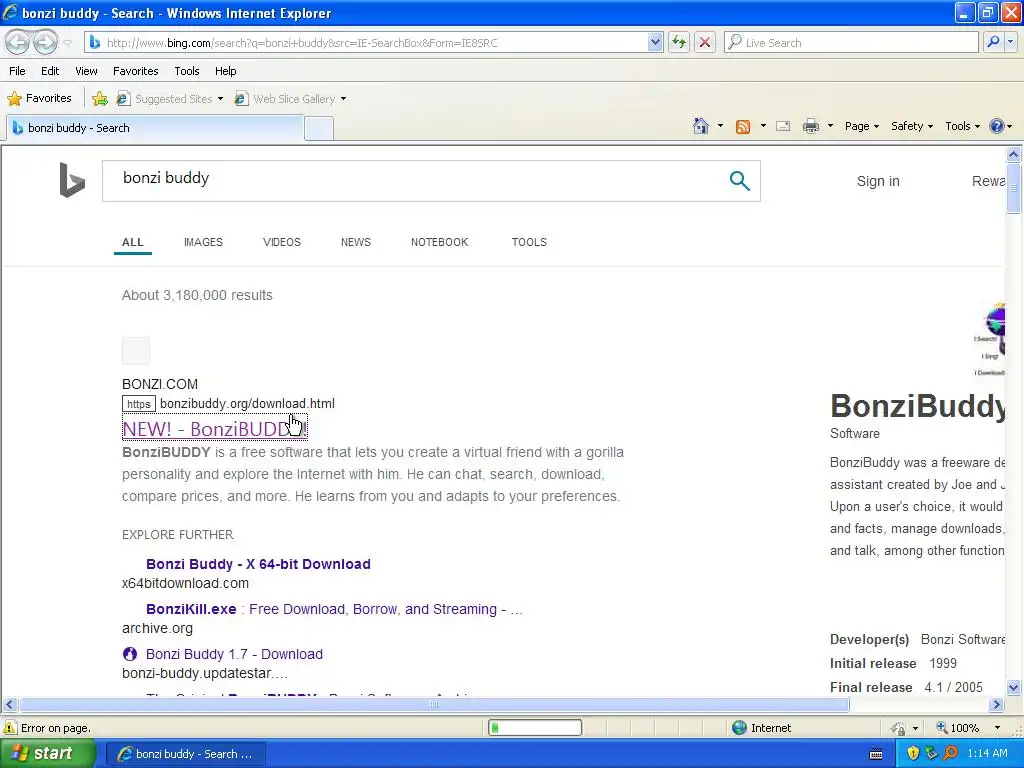Select the ALL results tab
This screenshot has width=1024, height=768.
[x=133, y=242]
